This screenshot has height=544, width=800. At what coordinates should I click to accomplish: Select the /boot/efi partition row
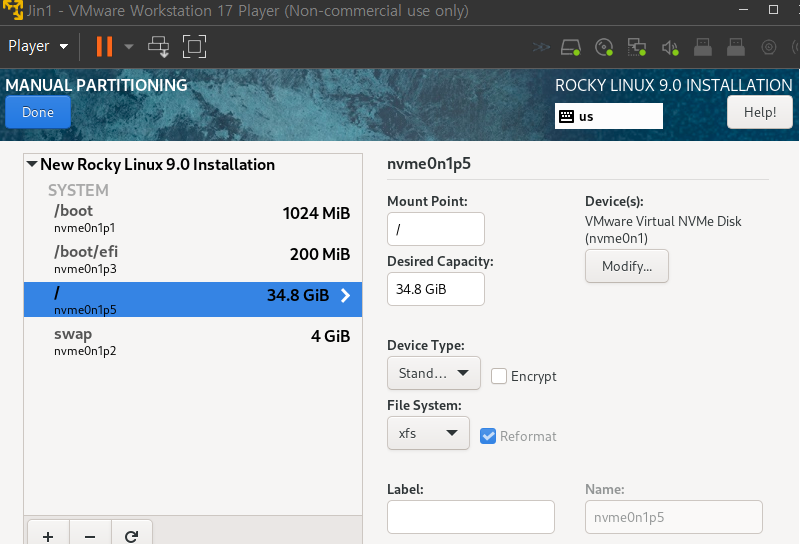coord(193,259)
